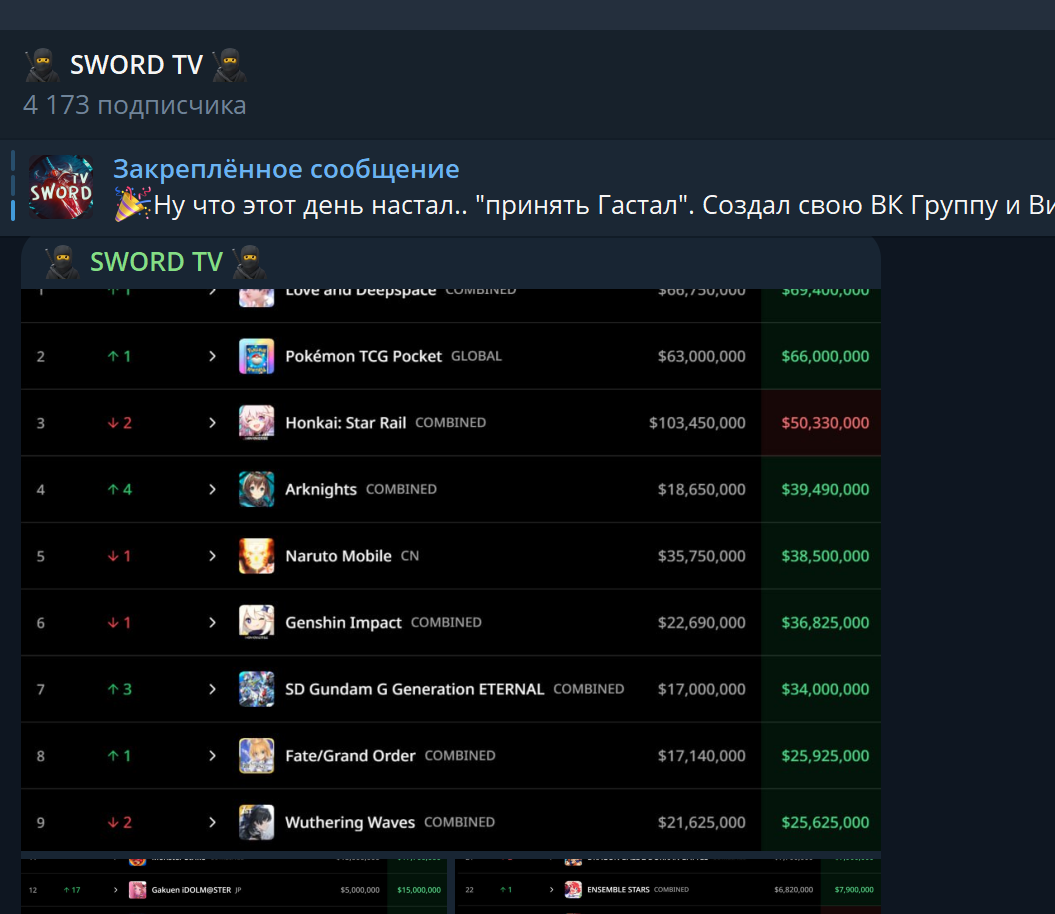The image size is (1055, 914).
Task: Click the rank up 4 indicator for Arknights
Action: coord(120,489)
